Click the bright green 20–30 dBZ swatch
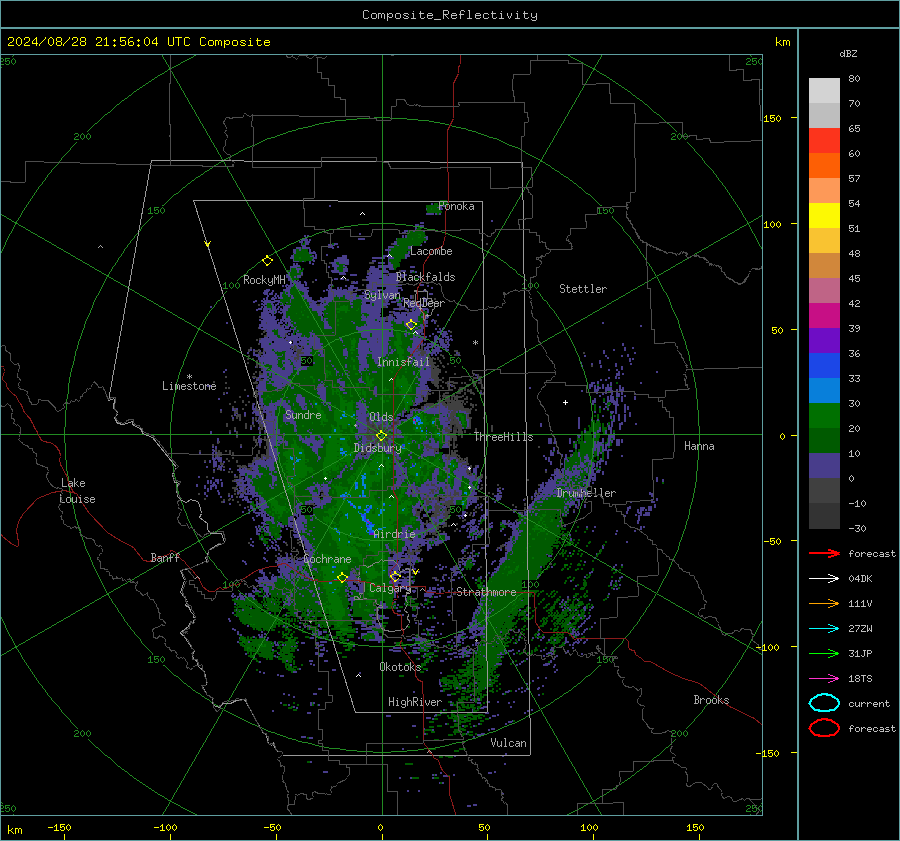Viewport: 900px width, 841px height. coord(824,416)
